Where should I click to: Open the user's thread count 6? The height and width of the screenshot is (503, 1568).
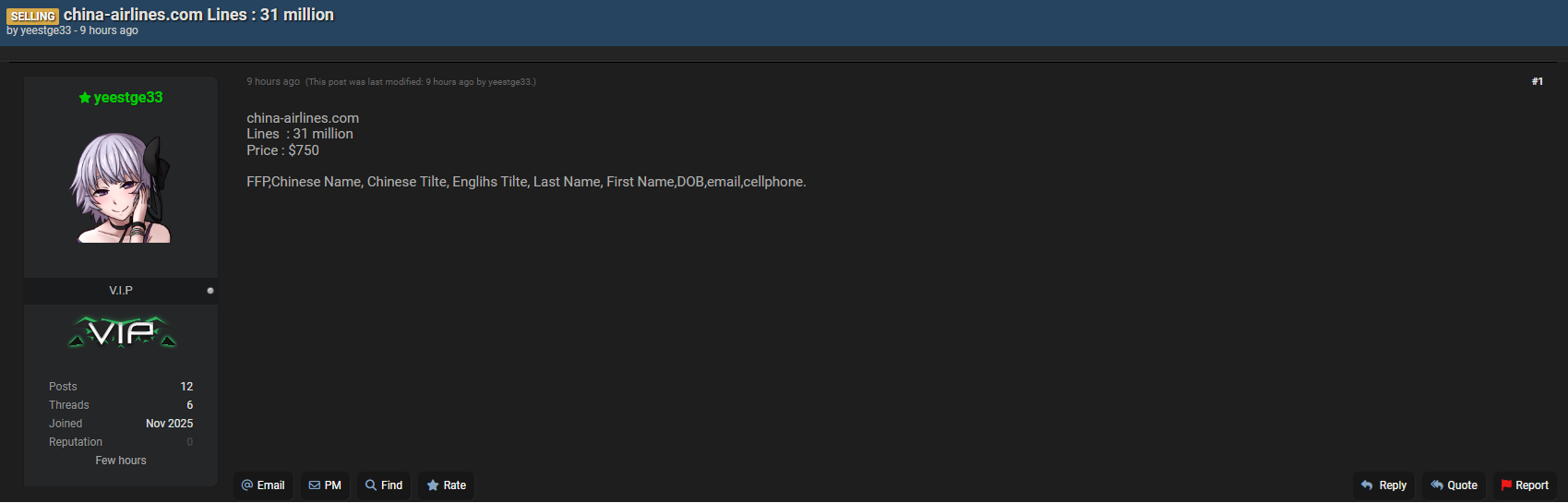(x=189, y=405)
